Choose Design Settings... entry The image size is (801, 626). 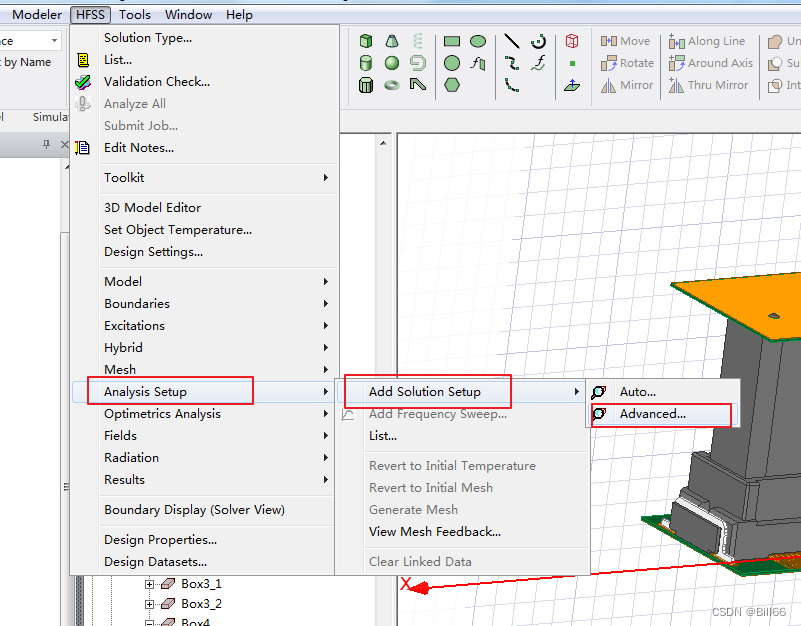coord(205,251)
